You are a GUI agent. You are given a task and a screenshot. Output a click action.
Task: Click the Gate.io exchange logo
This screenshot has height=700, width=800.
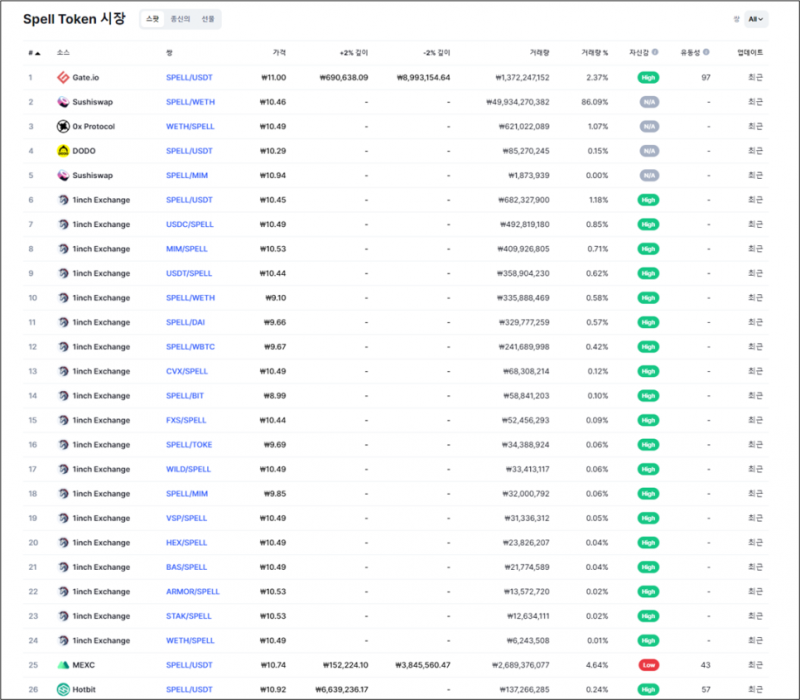click(61, 77)
